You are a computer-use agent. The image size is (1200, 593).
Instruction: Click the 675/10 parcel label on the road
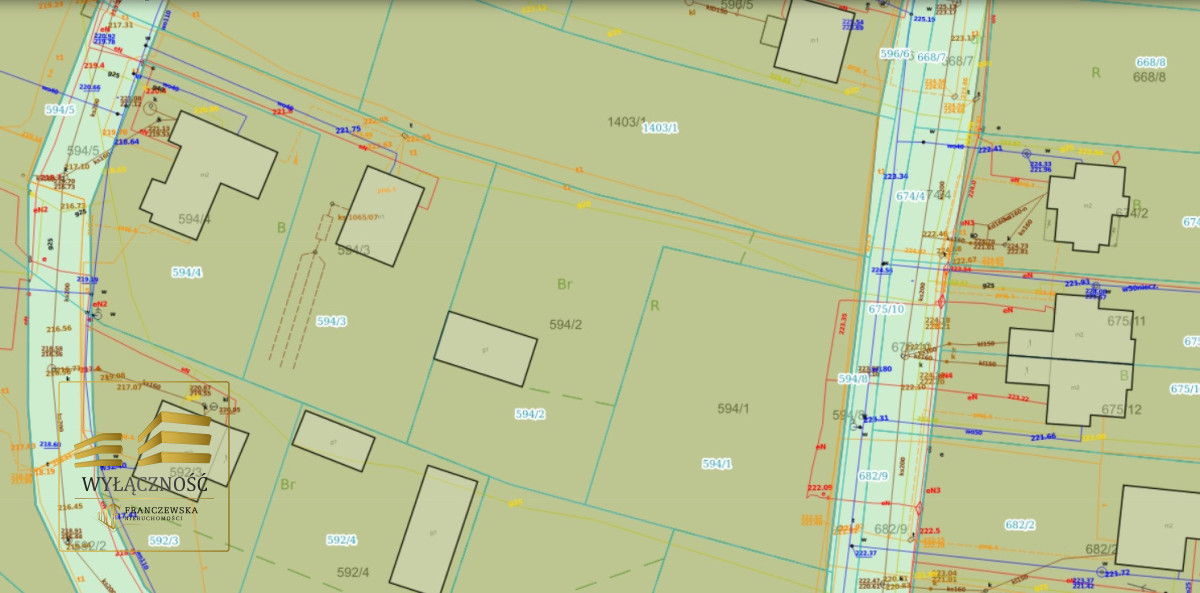pos(886,309)
